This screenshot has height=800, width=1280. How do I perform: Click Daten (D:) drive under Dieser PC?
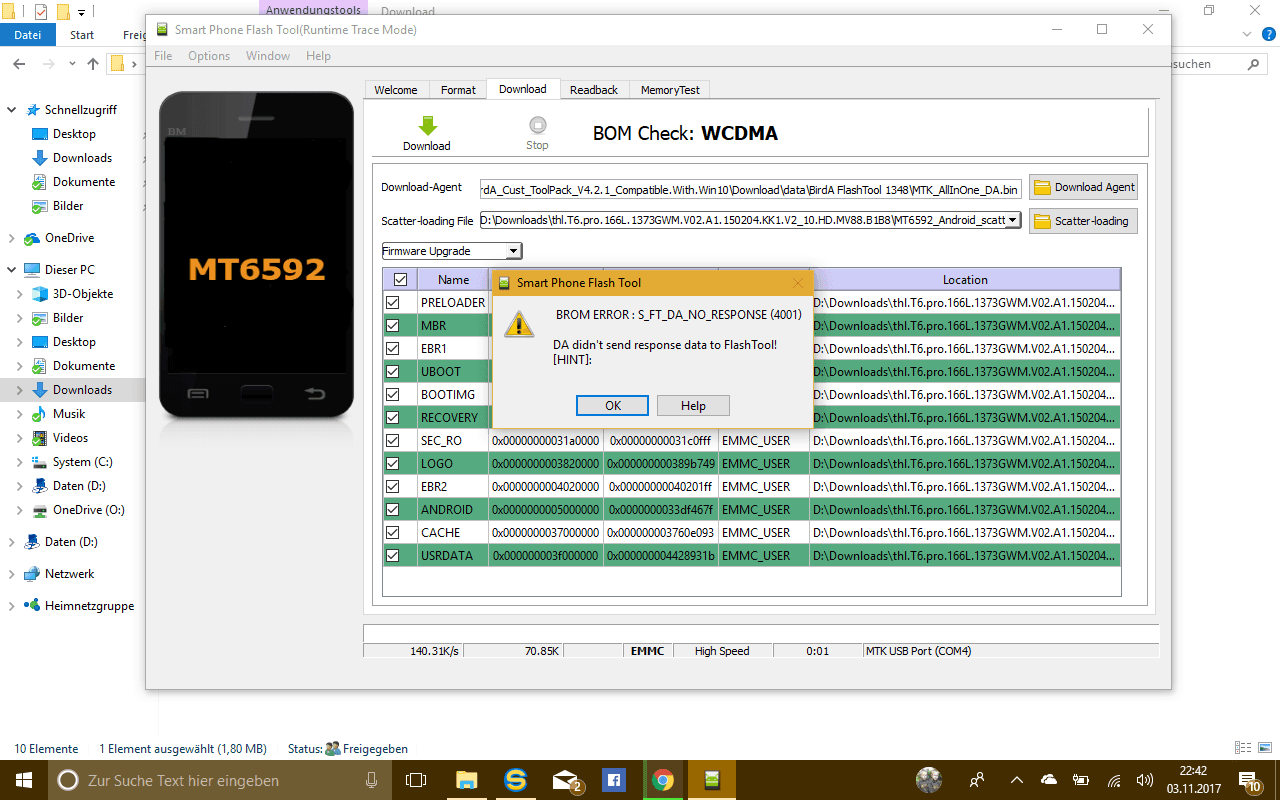click(x=79, y=486)
